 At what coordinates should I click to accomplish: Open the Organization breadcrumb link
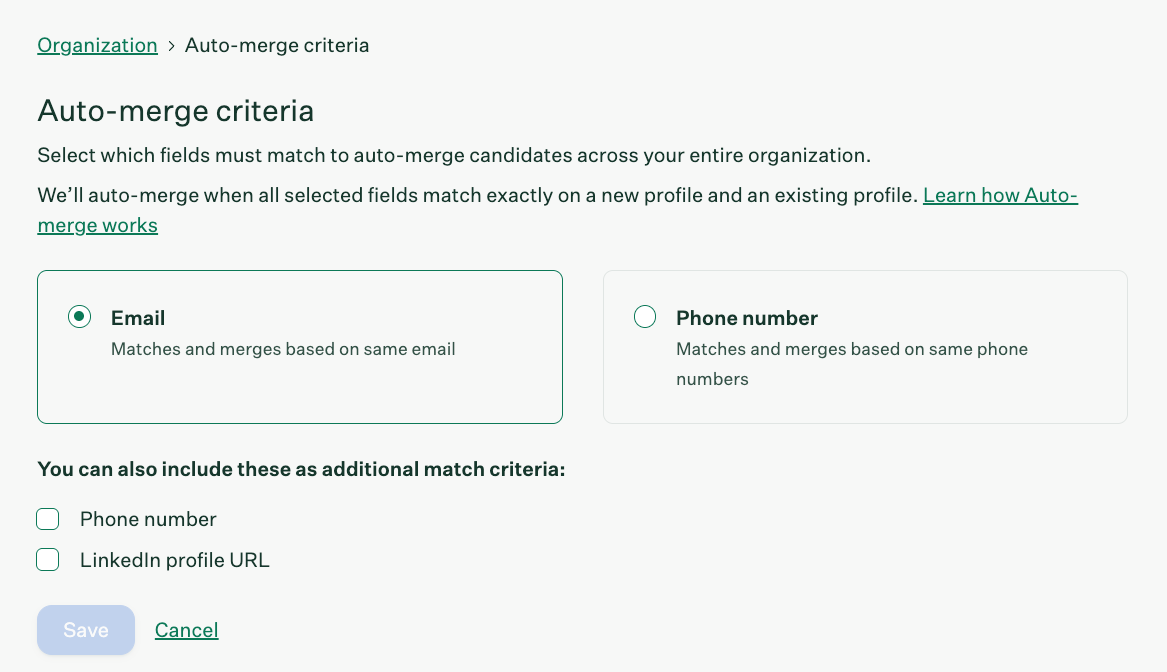point(97,45)
